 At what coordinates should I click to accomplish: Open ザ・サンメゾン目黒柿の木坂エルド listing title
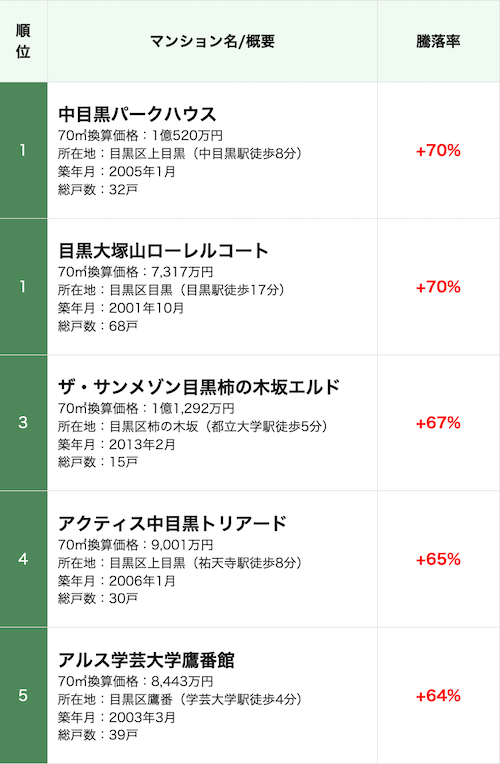[199, 387]
